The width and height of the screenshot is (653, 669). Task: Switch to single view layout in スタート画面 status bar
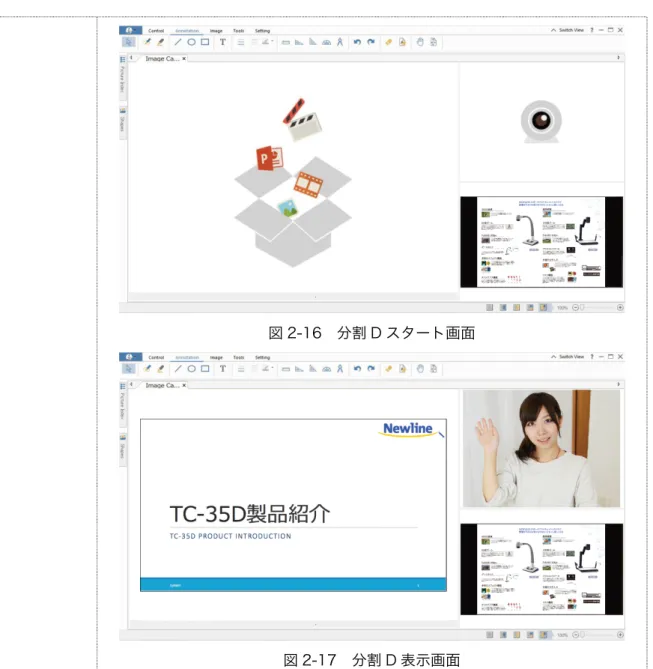(490, 307)
